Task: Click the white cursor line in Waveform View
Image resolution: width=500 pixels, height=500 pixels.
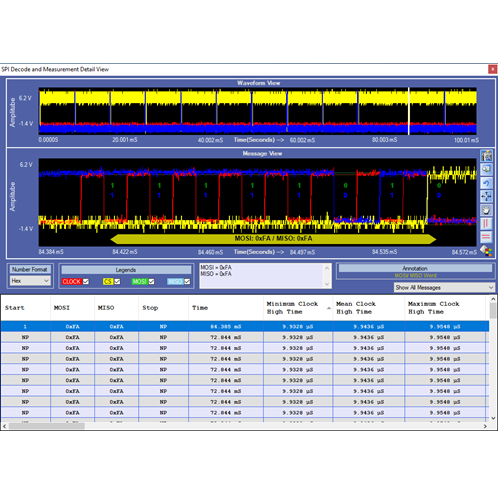Action: (409, 111)
